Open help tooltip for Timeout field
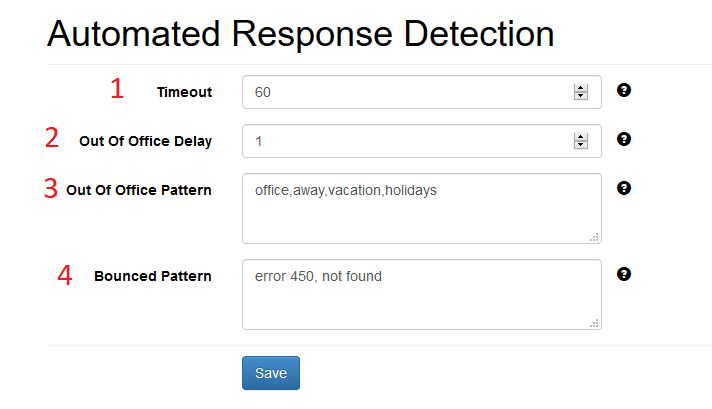This screenshot has height=409, width=712. (x=624, y=90)
